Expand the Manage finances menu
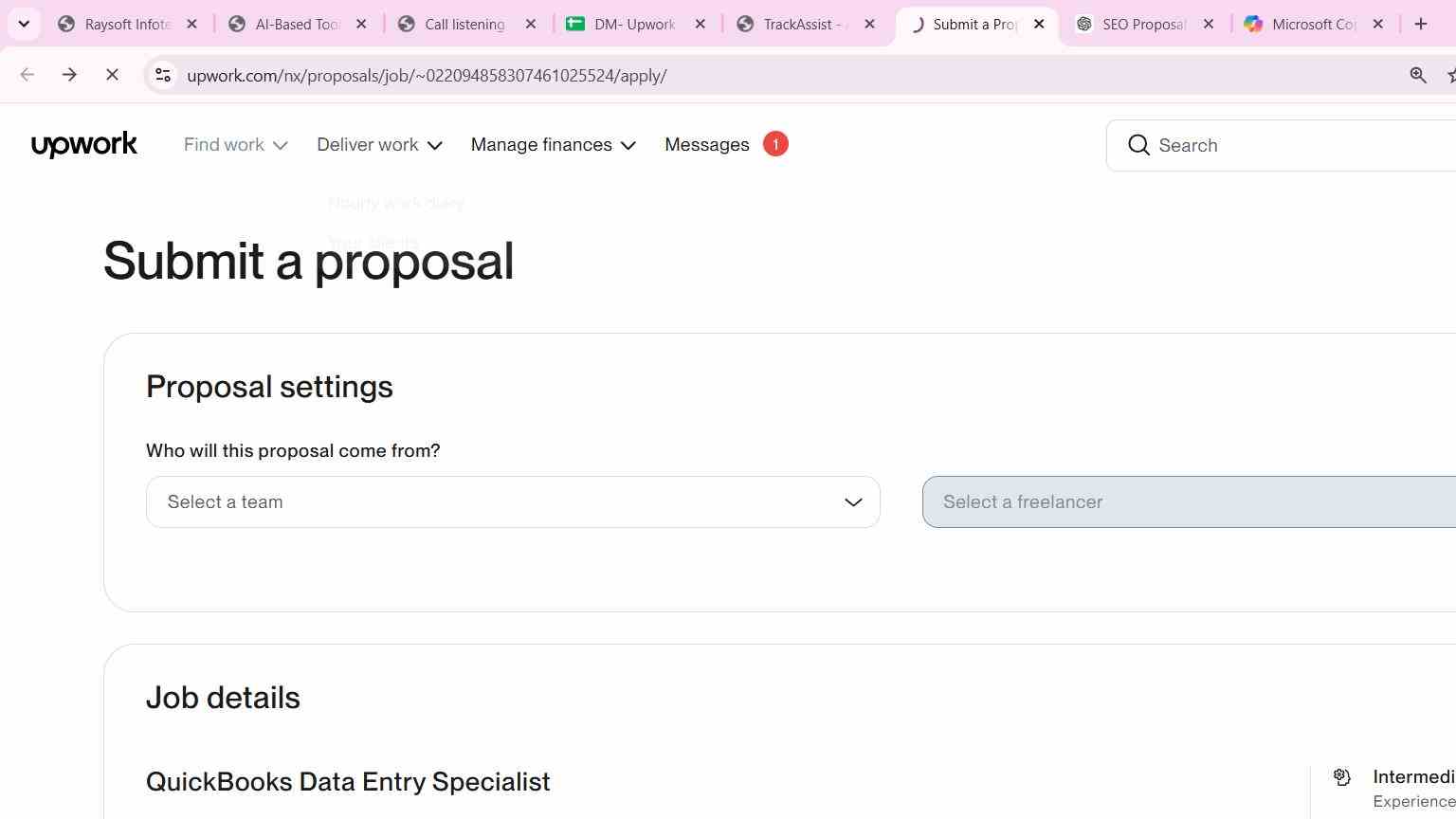 tap(553, 145)
